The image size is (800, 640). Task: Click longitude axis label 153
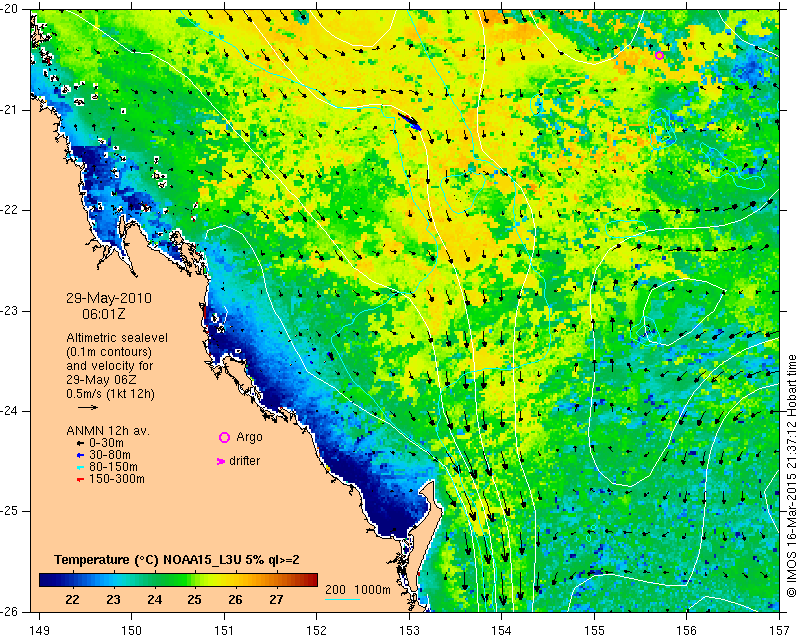coord(409,630)
